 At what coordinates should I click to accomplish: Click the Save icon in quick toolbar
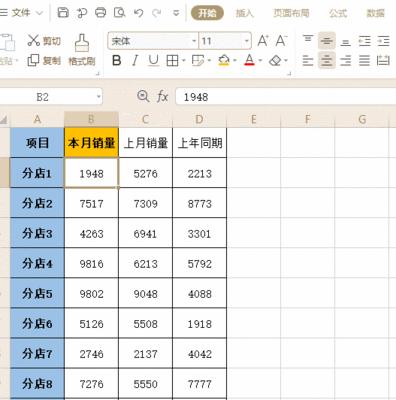pyautogui.click(x=63, y=13)
